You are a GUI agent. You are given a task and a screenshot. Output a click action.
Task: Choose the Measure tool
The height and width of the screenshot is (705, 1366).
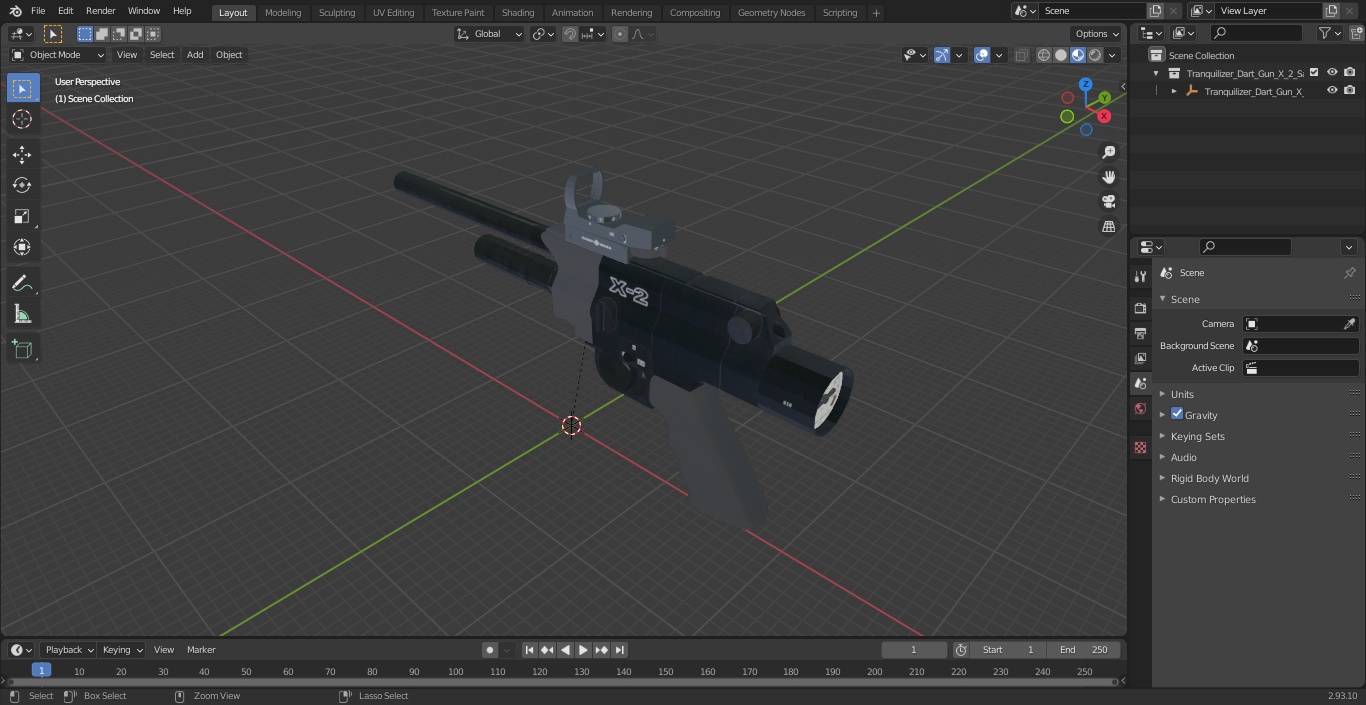(x=22, y=315)
